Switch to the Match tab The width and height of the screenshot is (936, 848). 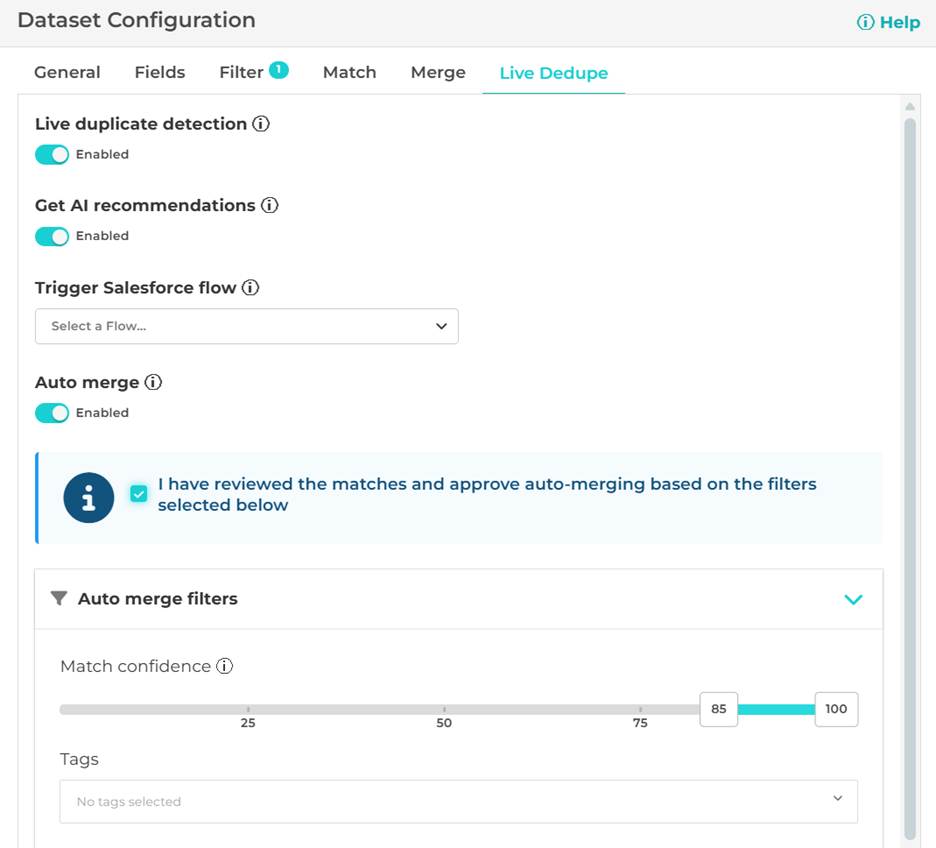tap(349, 72)
